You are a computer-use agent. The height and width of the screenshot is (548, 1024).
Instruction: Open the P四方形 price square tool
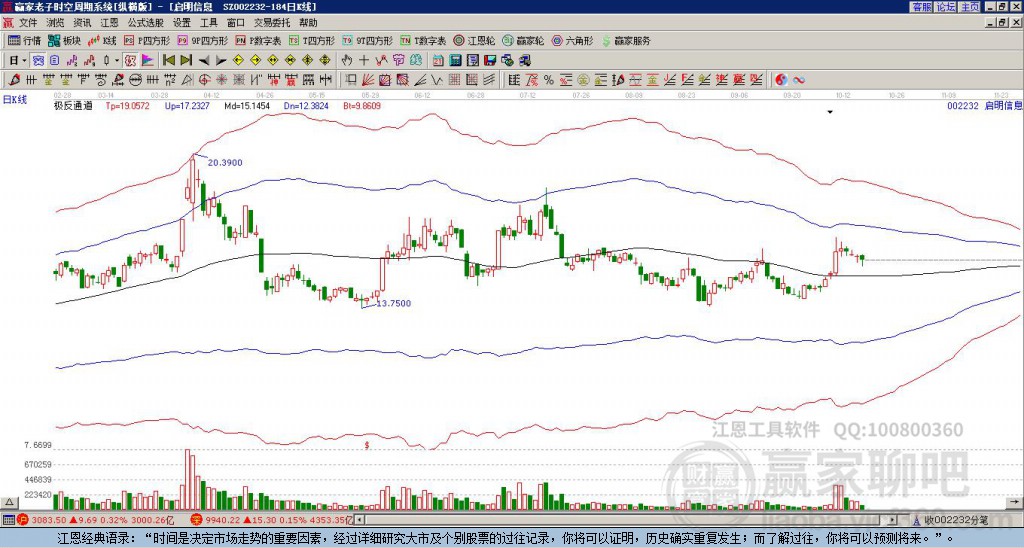[x=147, y=40]
